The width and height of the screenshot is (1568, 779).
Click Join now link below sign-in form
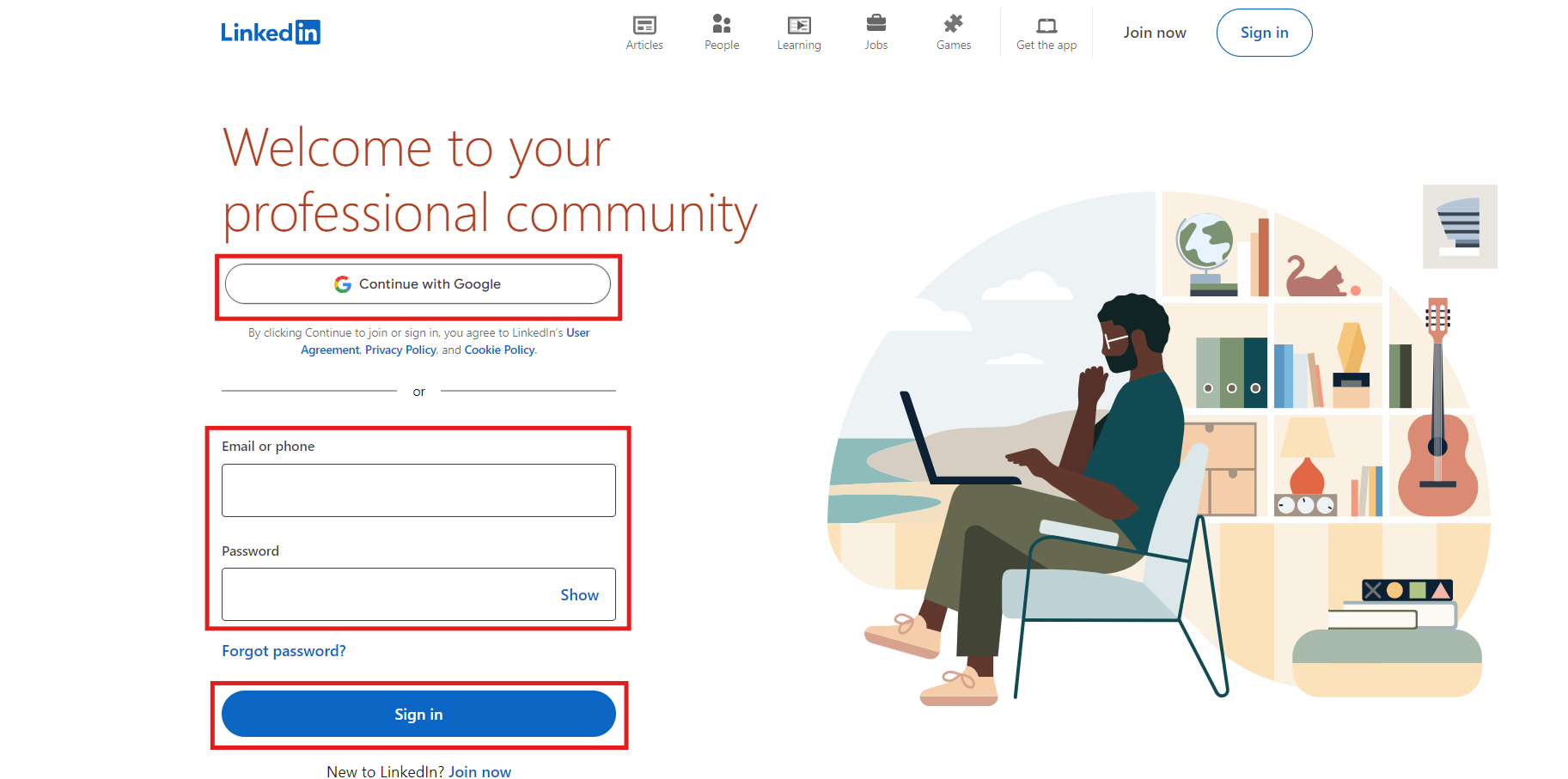(x=479, y=771)
